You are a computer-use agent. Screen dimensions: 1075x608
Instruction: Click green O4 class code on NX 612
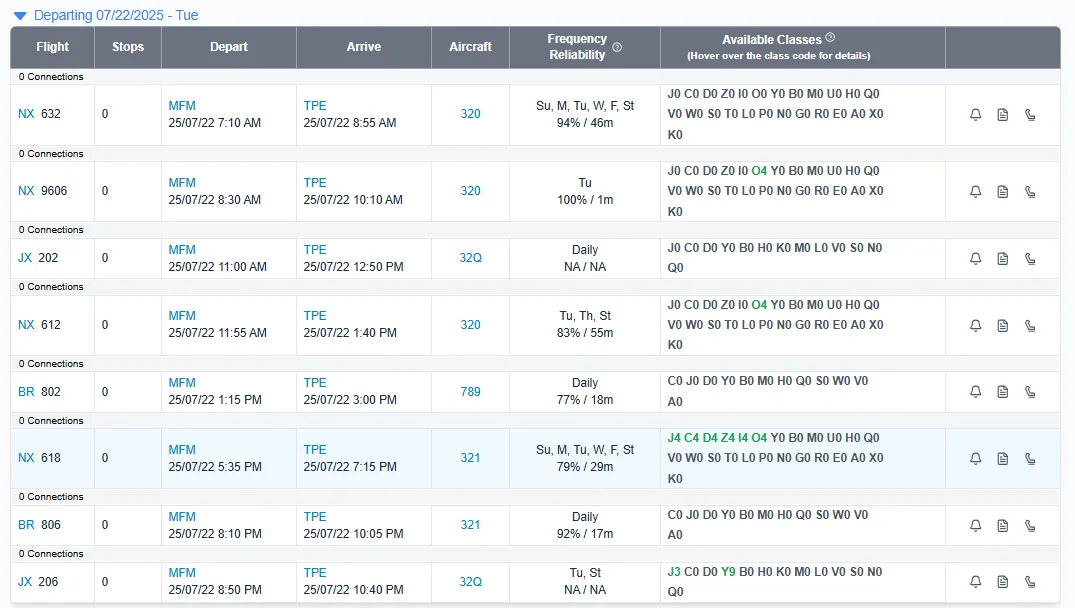(x=759, y=304)
